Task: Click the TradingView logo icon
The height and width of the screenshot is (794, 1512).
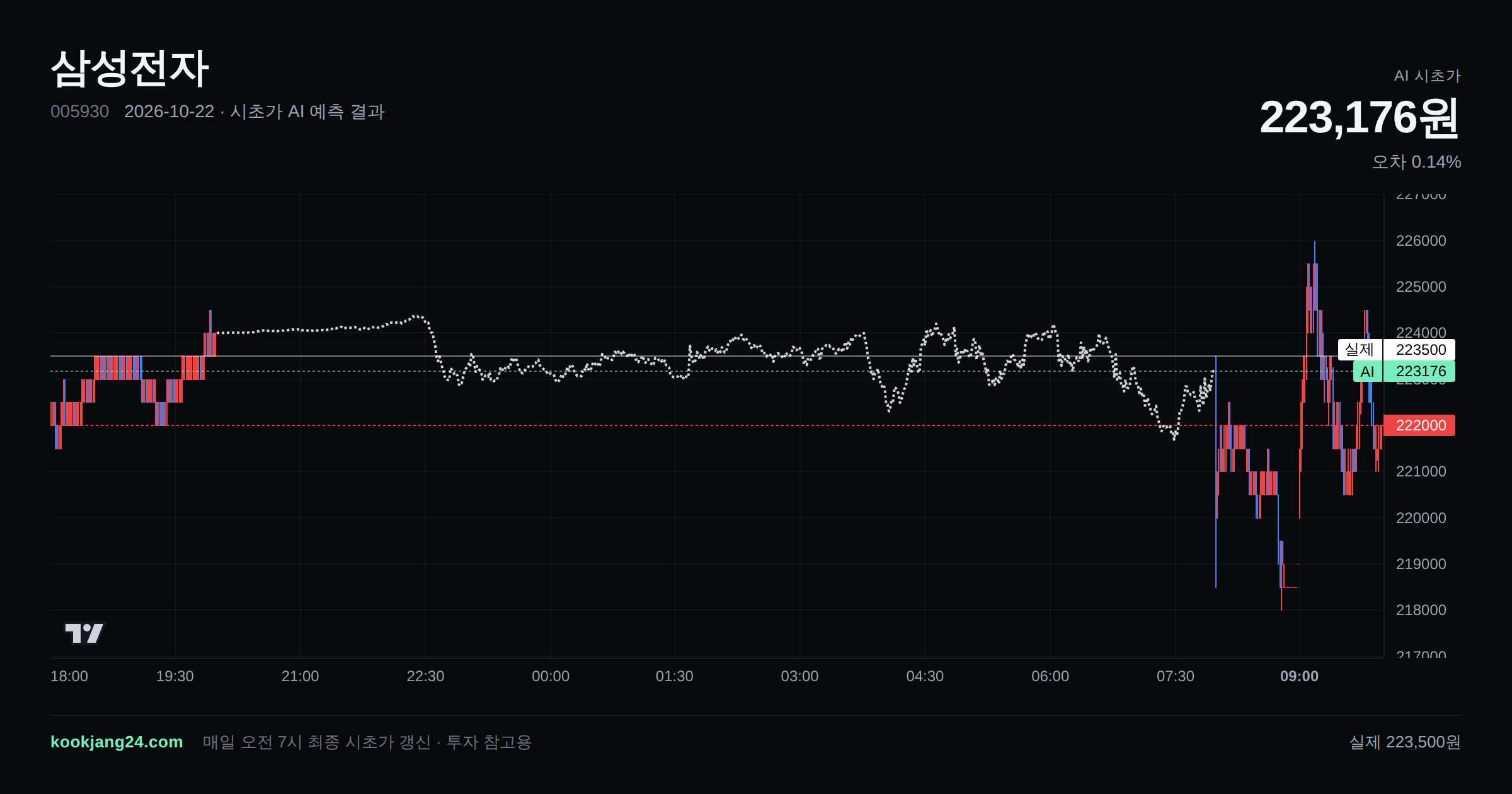Action: 84,633
